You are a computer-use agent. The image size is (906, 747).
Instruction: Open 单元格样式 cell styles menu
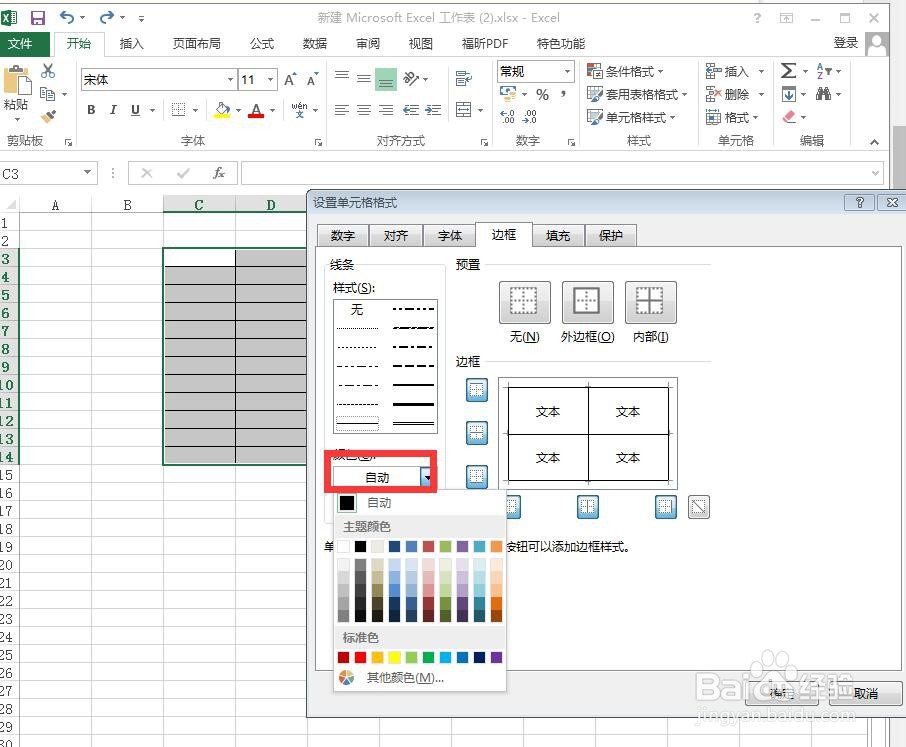632,117
